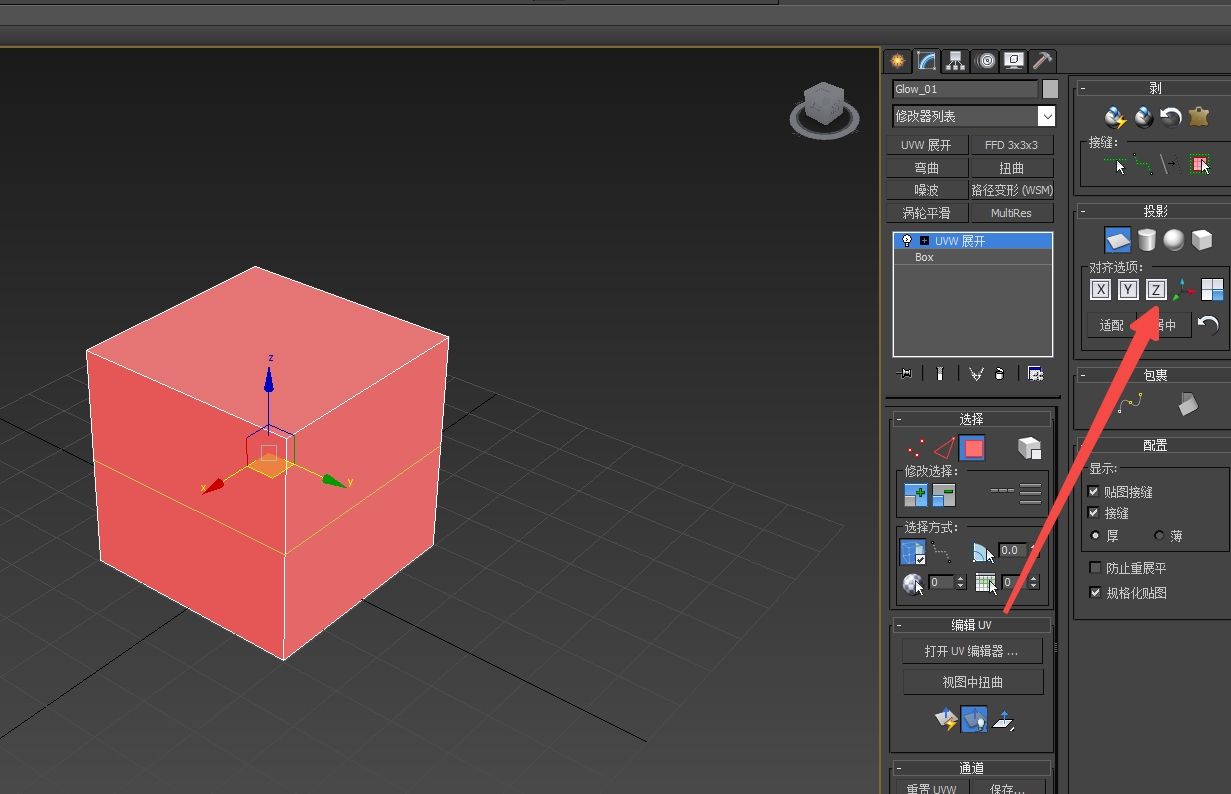Click the pin stack icon
This screenshot has height=794, width=1231.
tap(906, 374)
